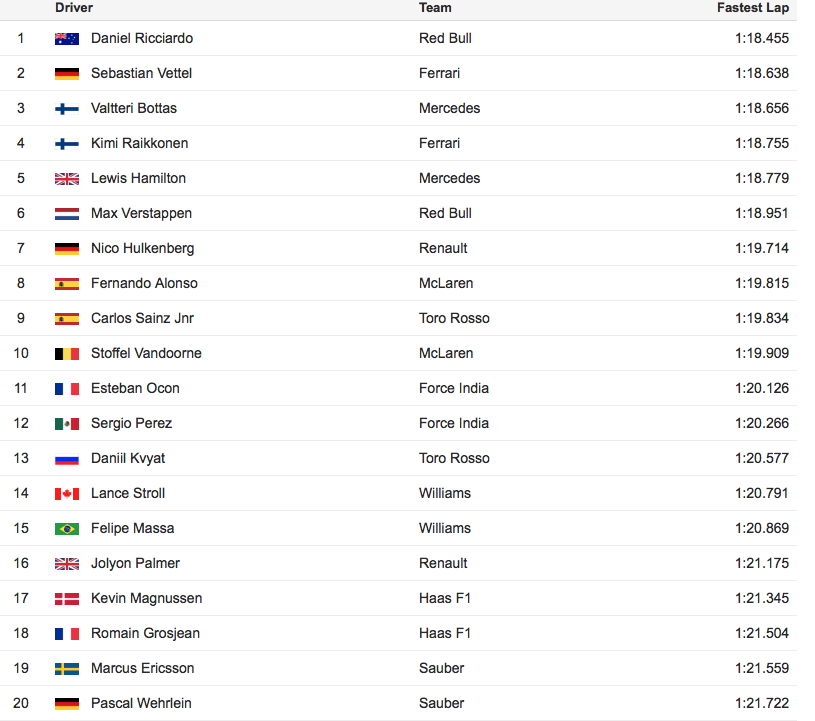The image size is (815, 721).
Task: Click the Brazilian flag next to Felipe Massa
Action: (x=67, y=529)
